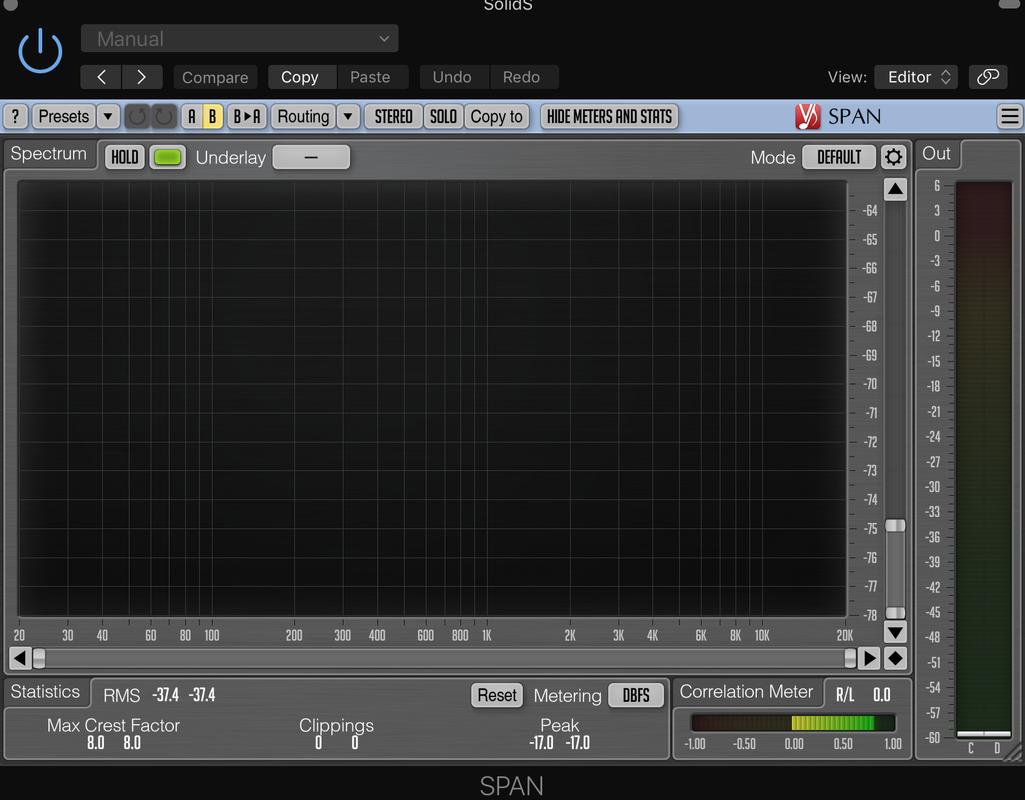The image size is (1025, 800).
Task: Go to previous preset arrow
Action: [x=101, y=77]
